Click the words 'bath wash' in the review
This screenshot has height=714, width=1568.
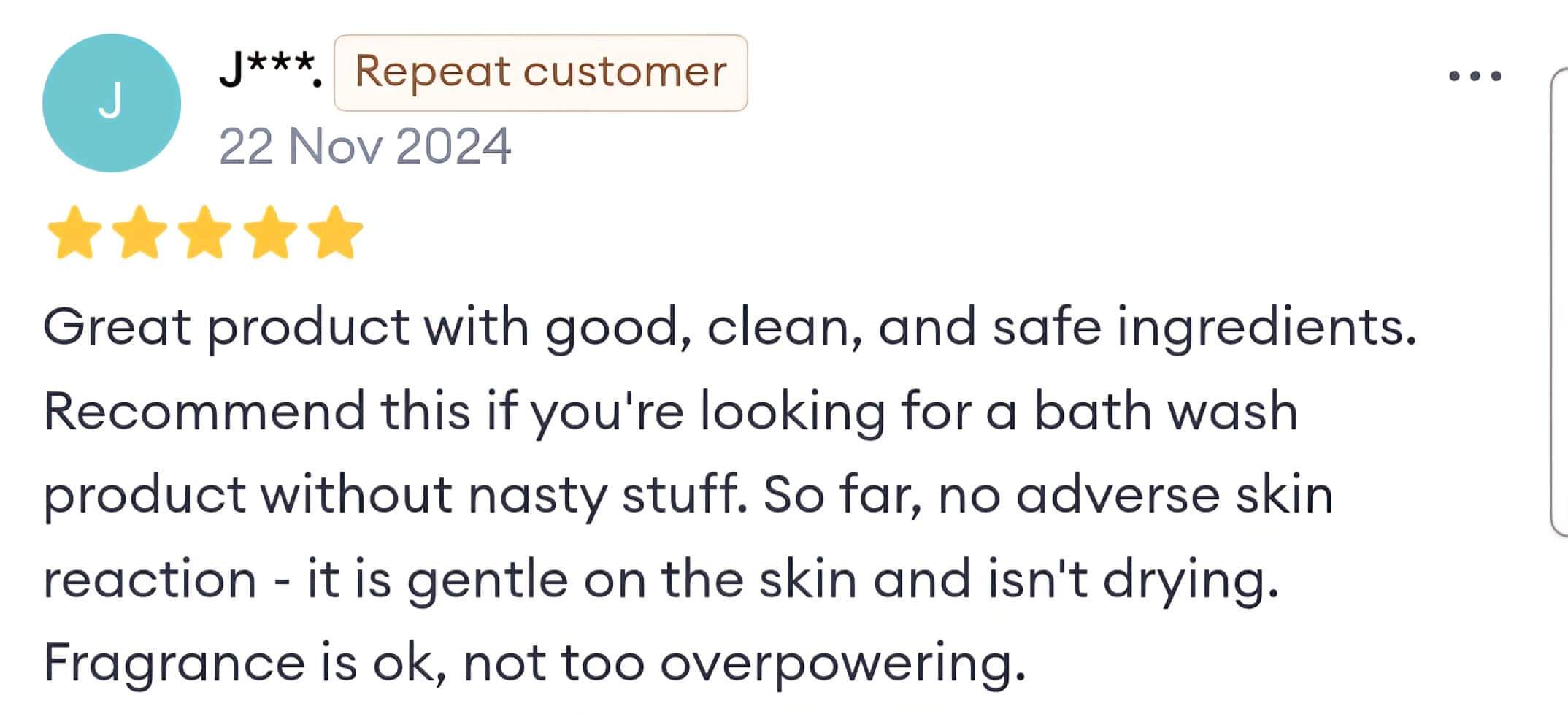coord(1166,410)
